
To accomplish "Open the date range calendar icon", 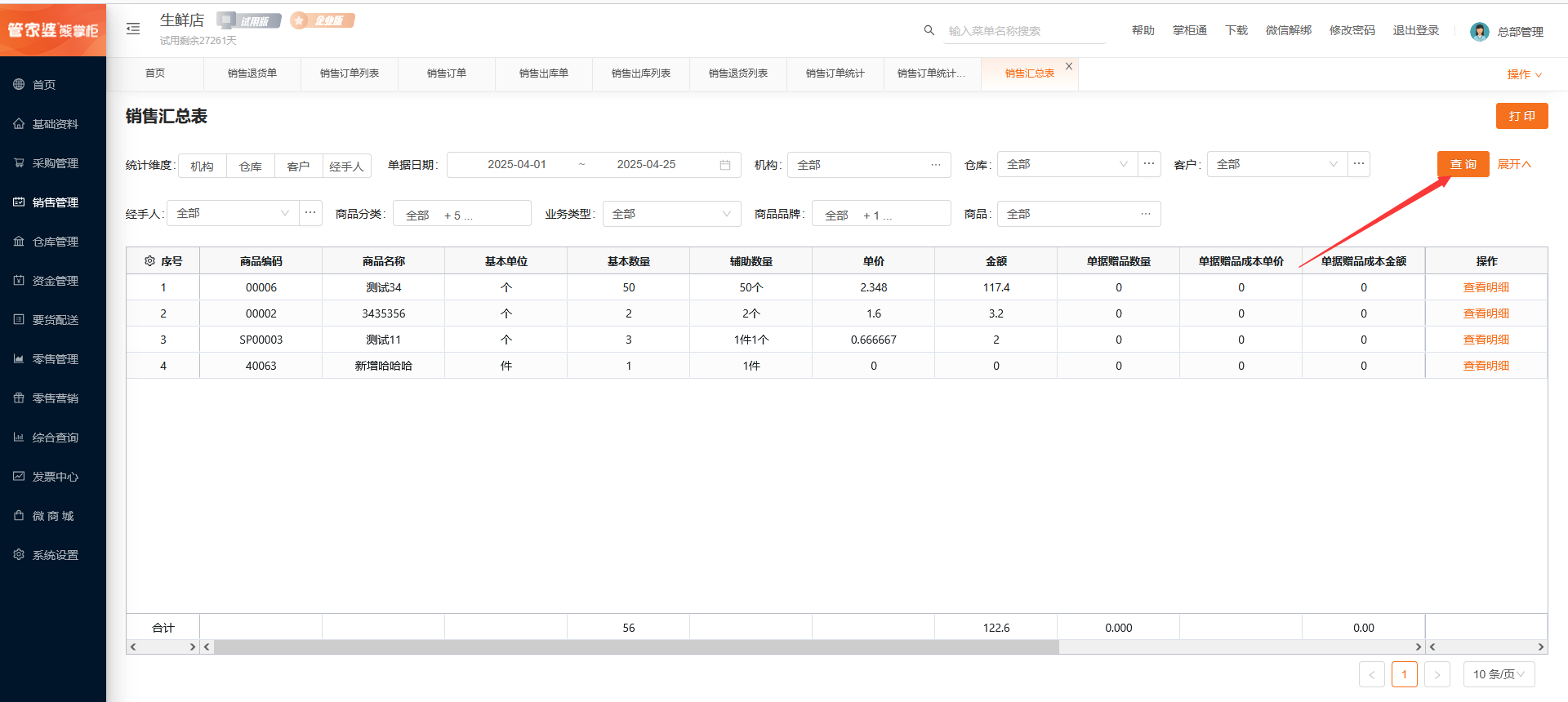I will 725,165.
